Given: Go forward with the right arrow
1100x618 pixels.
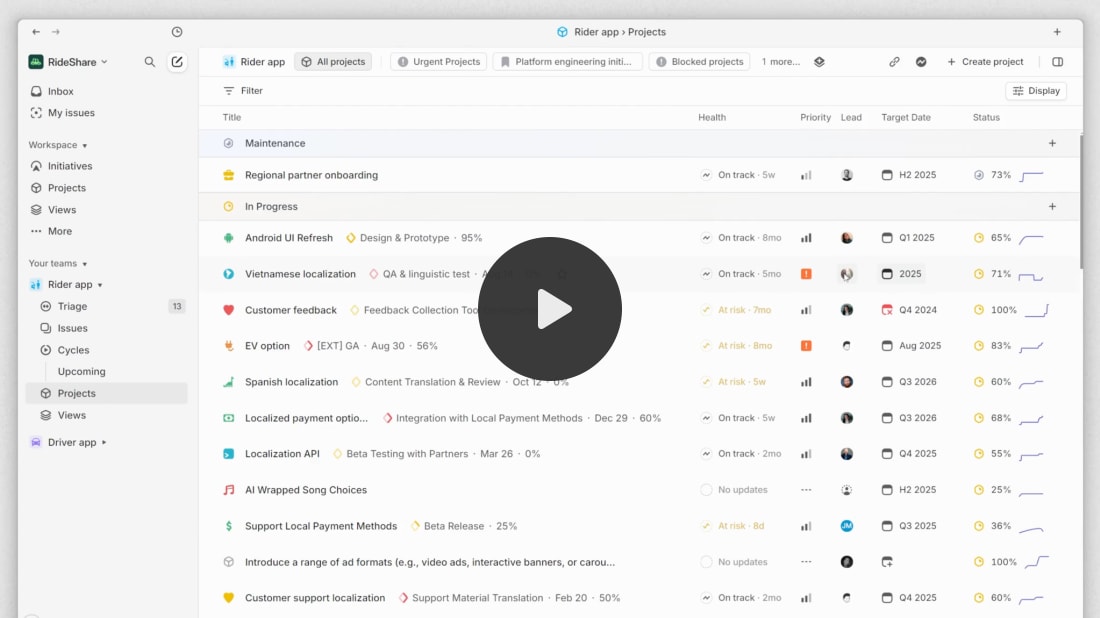Looking at the screenshot, I should (56, 32).
